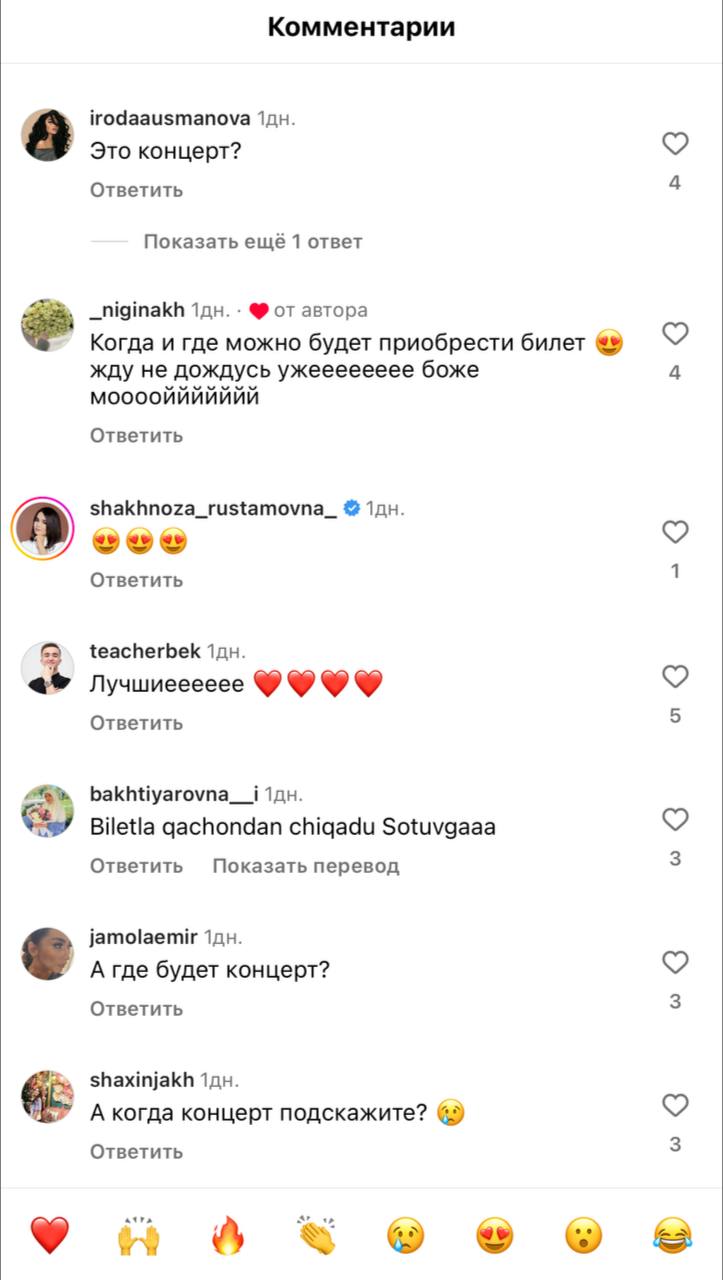Screen dimensions: 723x1280
Task: Open irodaausmanova's avatar
Action: point(47,135)
